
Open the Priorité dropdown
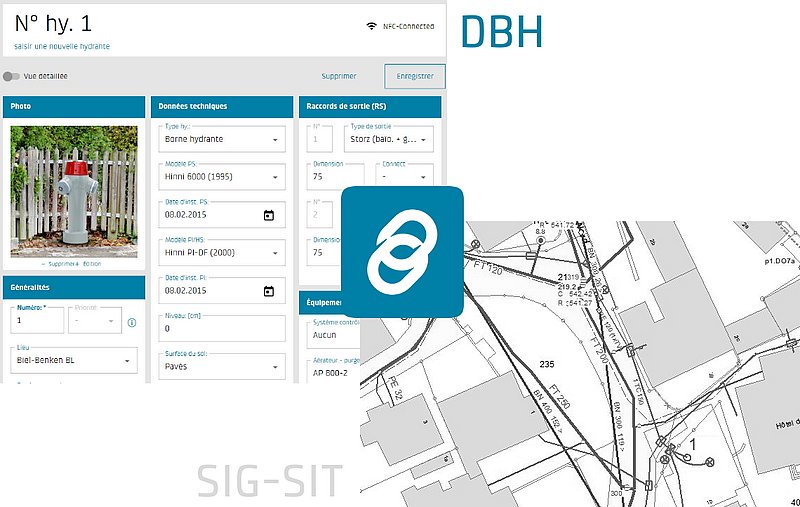(95, 320)
